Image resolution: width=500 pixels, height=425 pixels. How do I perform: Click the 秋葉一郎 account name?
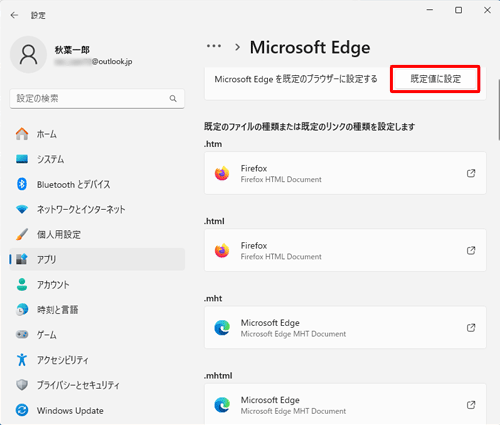click(72, 50)
